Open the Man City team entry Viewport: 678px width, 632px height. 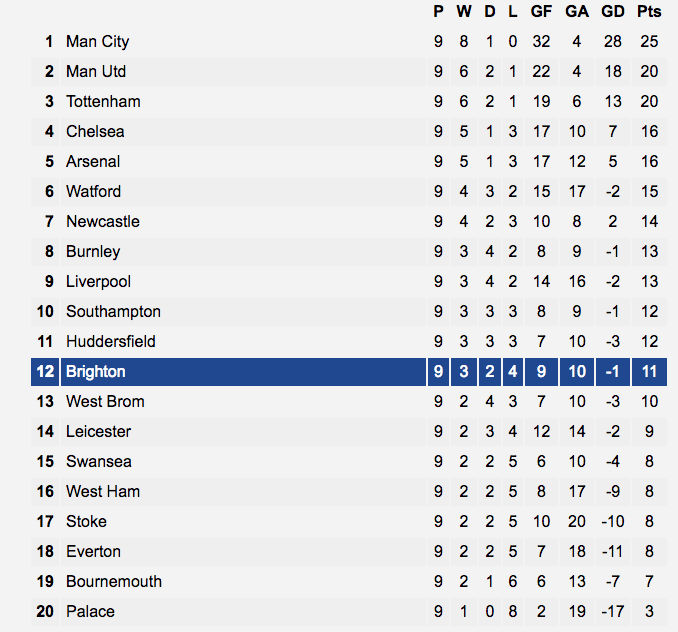[x=97, y=42]
